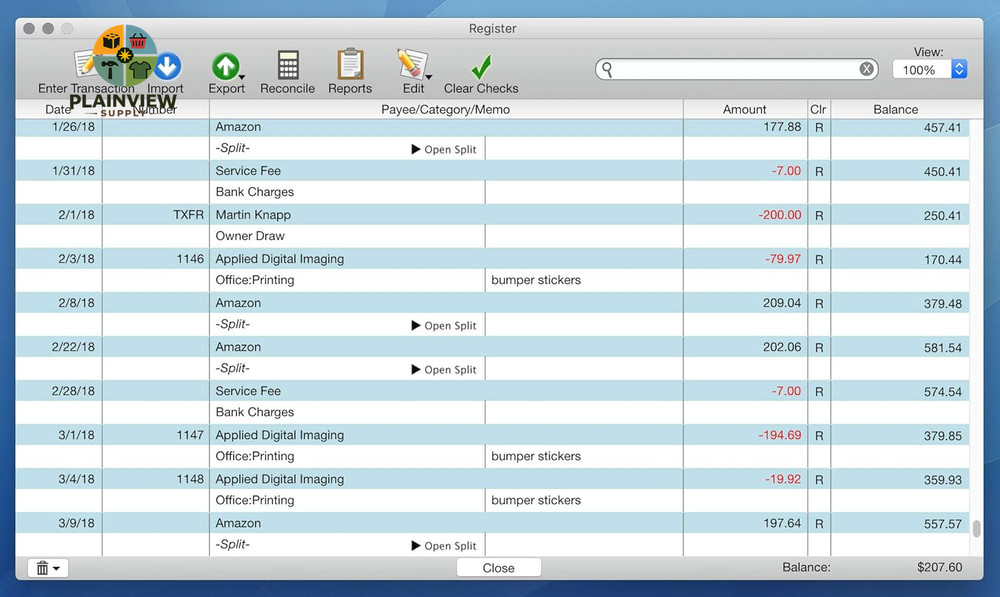Screen dimensions: 1000x597
Task: Toggle cleared status R for 1/31/18 Service Fee
Action: (x=819, y=171)
